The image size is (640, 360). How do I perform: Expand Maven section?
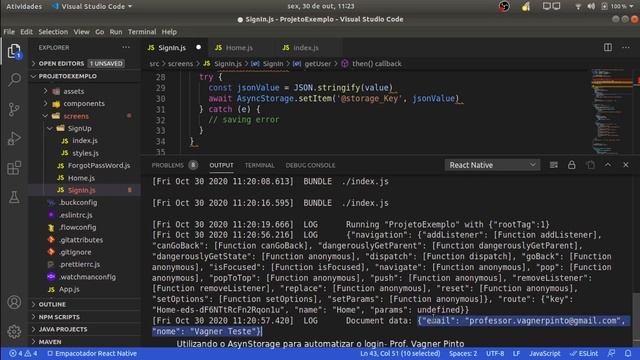tap(84, 342)
